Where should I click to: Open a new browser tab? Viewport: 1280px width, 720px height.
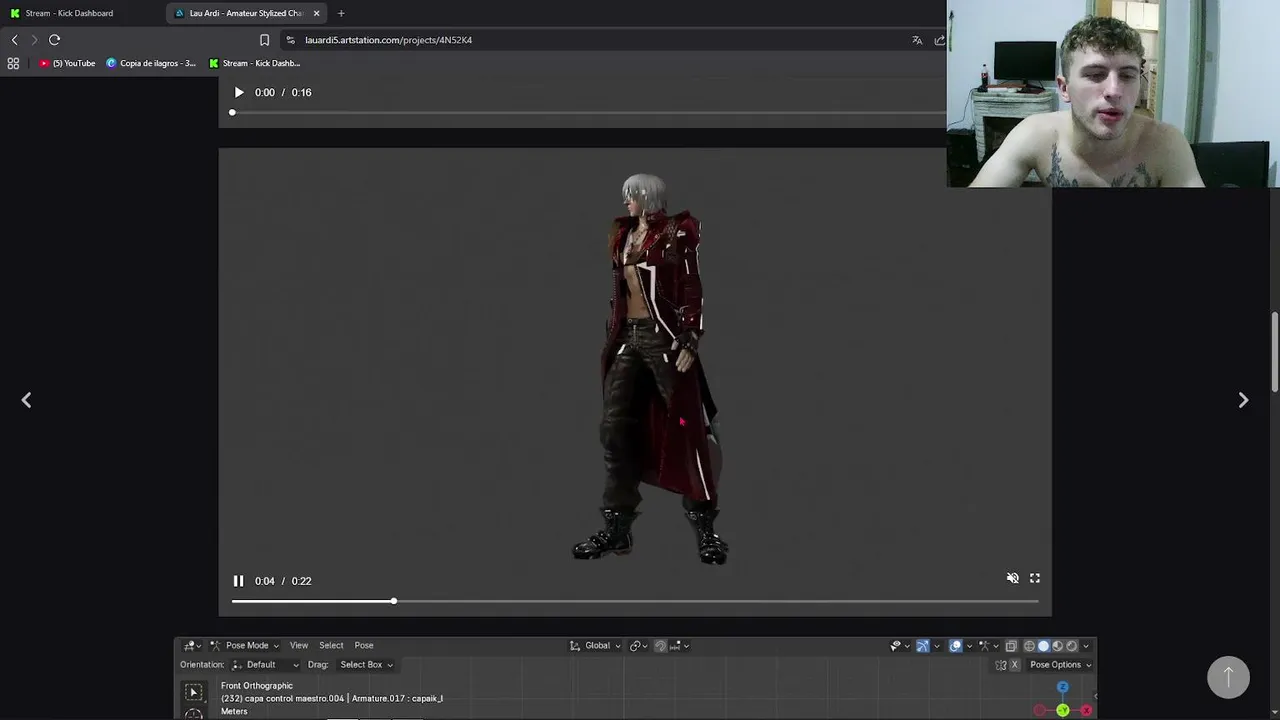coord(341,13)
